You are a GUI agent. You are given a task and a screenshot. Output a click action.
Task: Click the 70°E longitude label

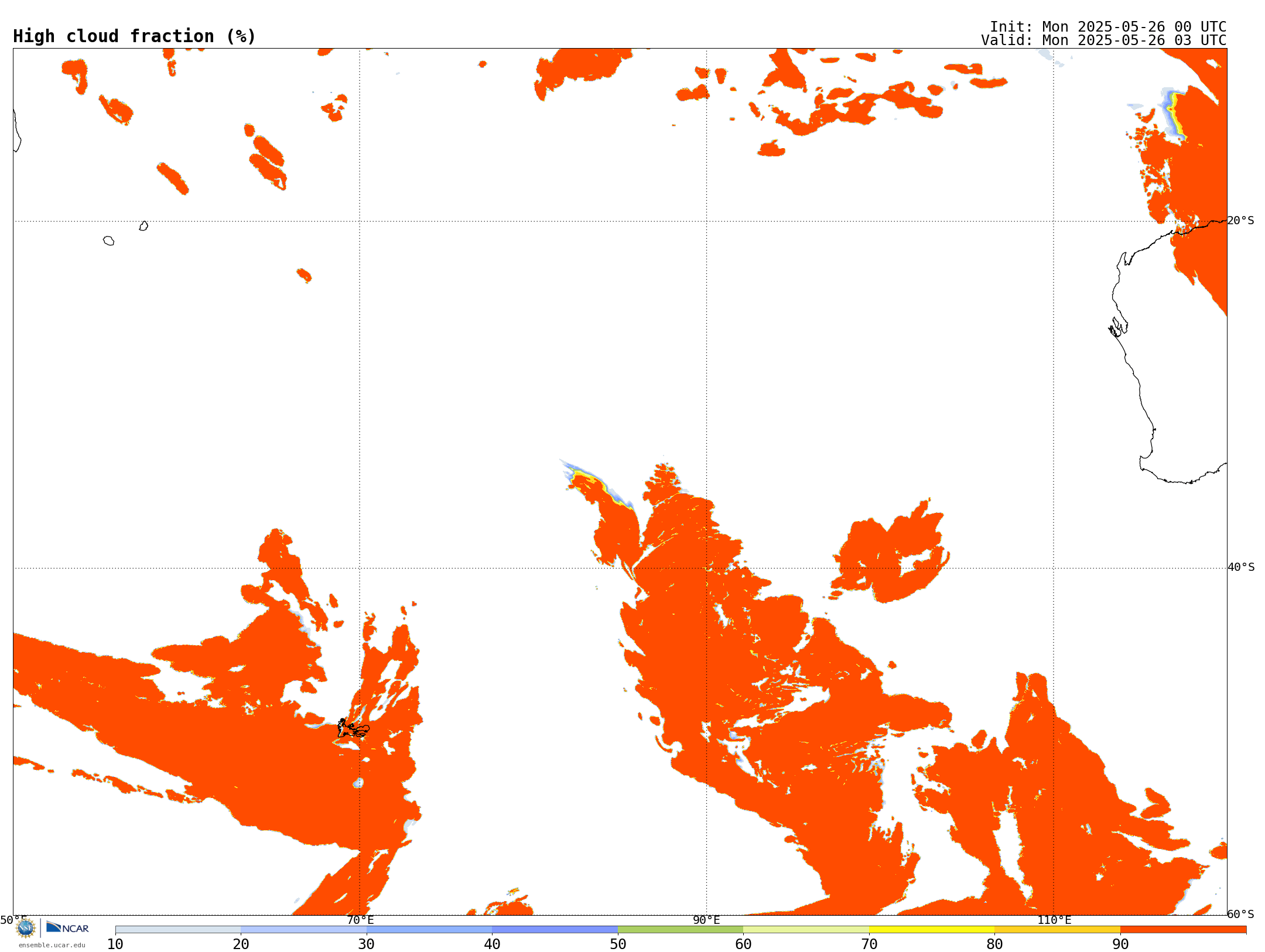coord(360,920)
